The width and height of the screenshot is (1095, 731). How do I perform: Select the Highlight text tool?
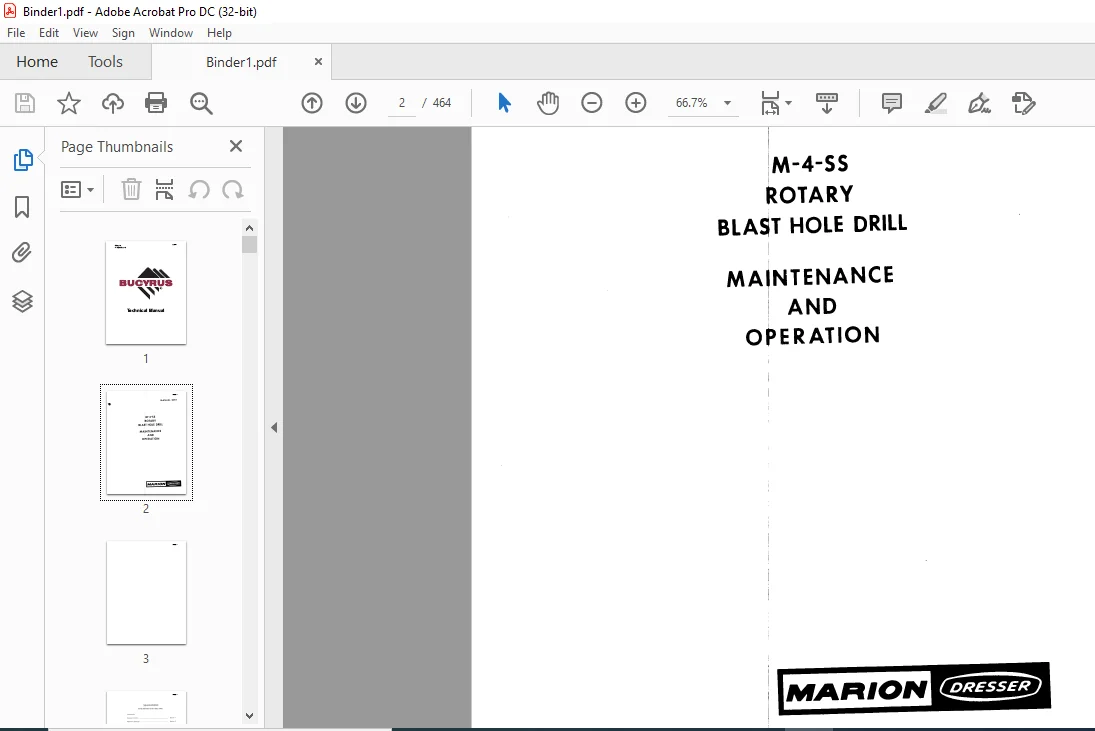pyautogui.click(x=936, y=103)
